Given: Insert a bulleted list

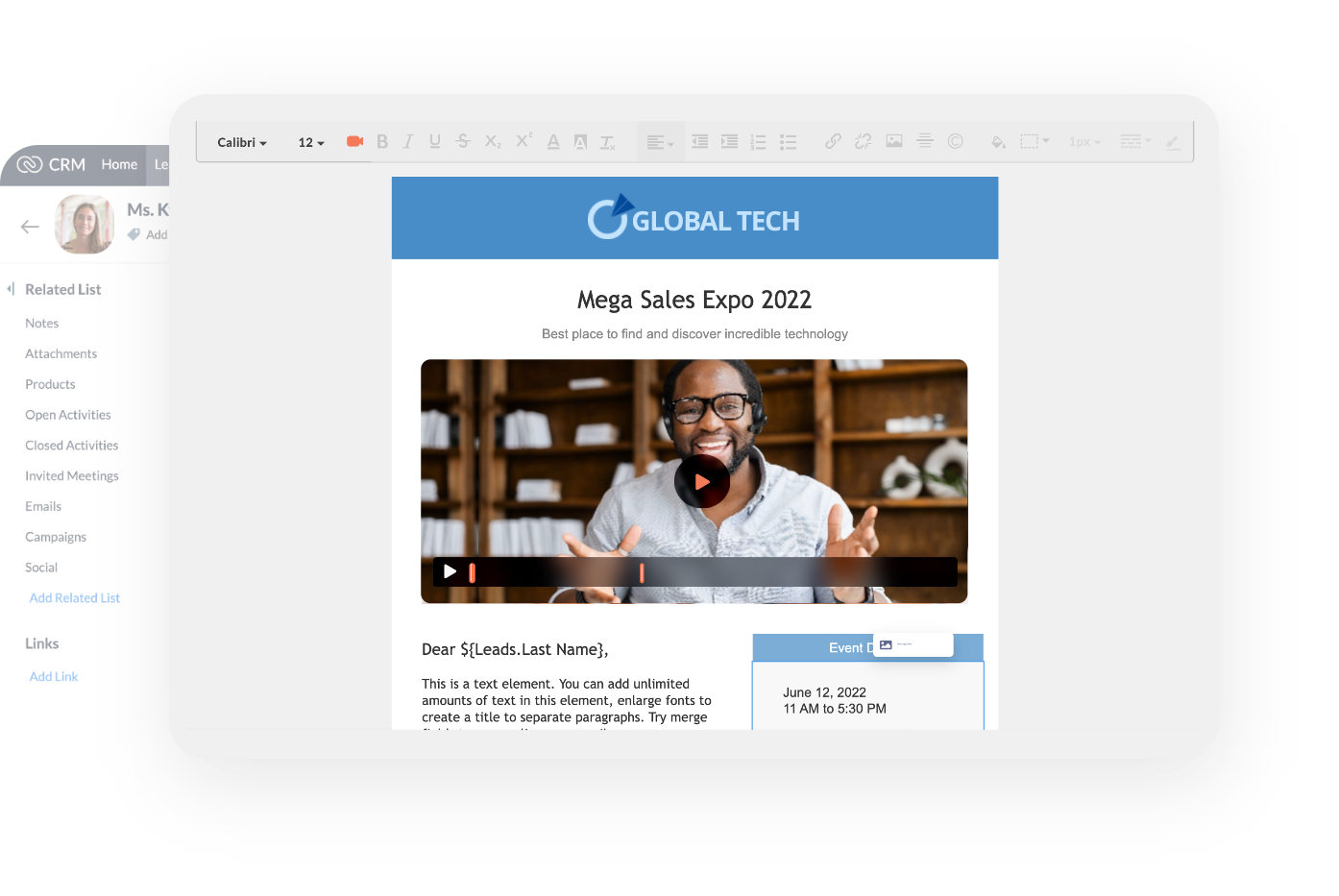Looking at the screenshot, I should pos(788,142).
